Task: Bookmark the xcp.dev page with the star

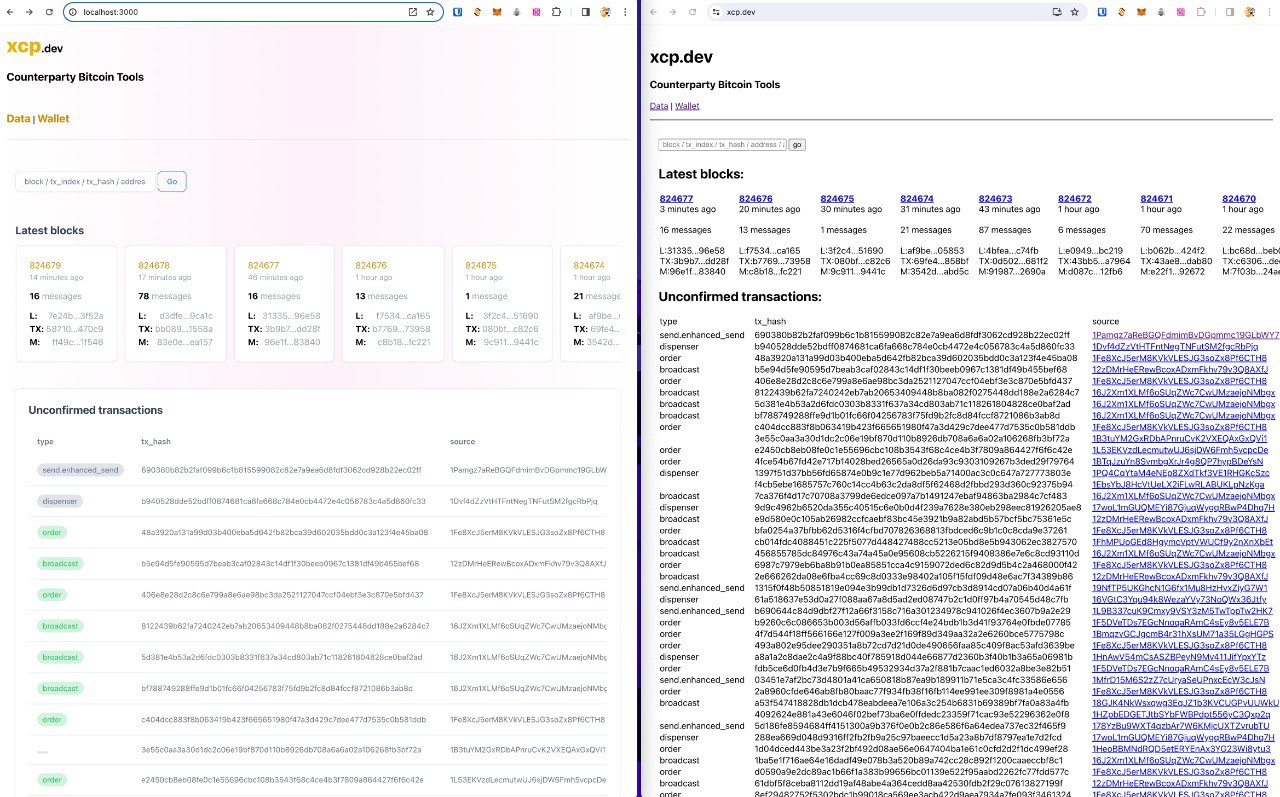Action: [1075, 12]
